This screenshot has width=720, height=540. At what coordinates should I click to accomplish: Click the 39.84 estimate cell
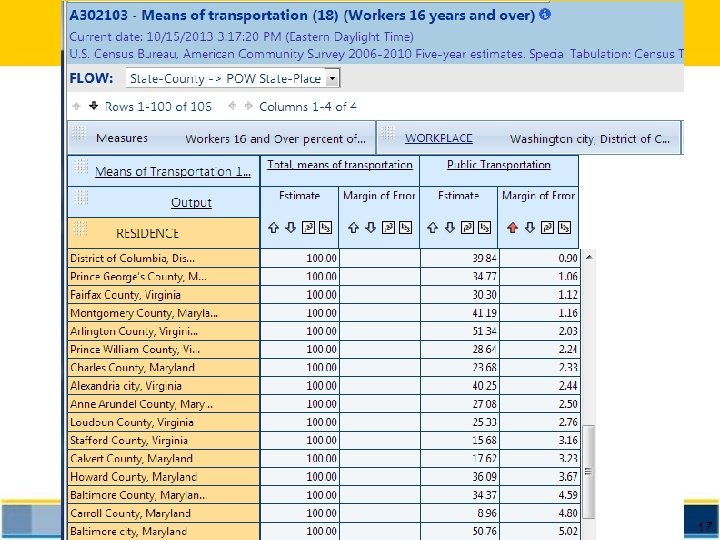(x=460, y=258)
